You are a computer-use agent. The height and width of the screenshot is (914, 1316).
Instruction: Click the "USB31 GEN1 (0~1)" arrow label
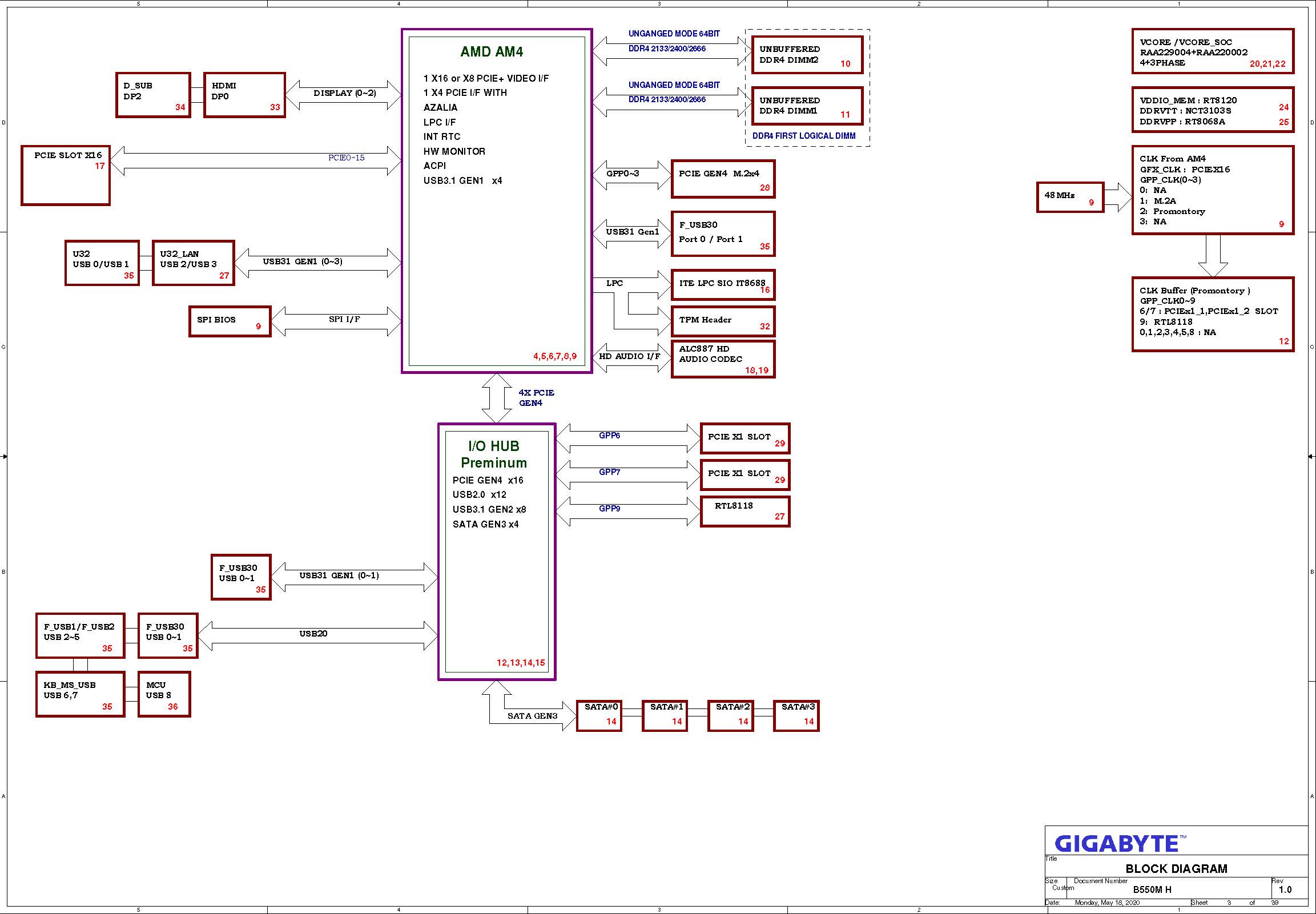pos(339,575)
